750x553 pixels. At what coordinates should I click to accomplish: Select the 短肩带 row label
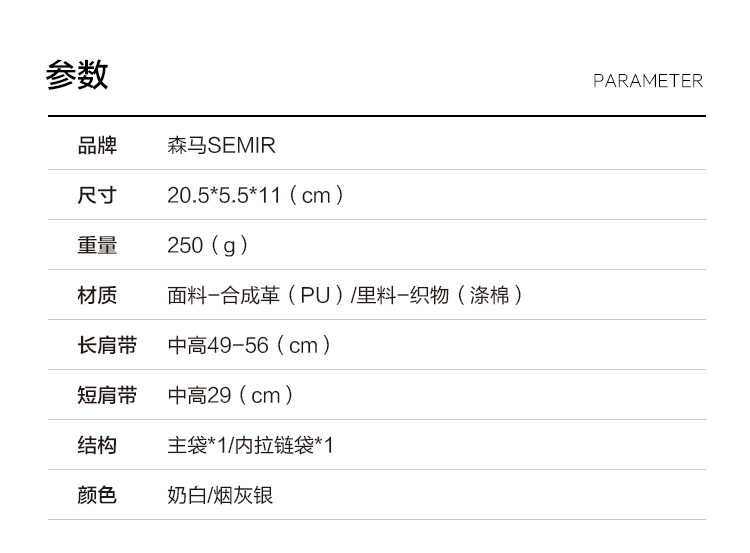pyautogui.click(x=107, y=395)
